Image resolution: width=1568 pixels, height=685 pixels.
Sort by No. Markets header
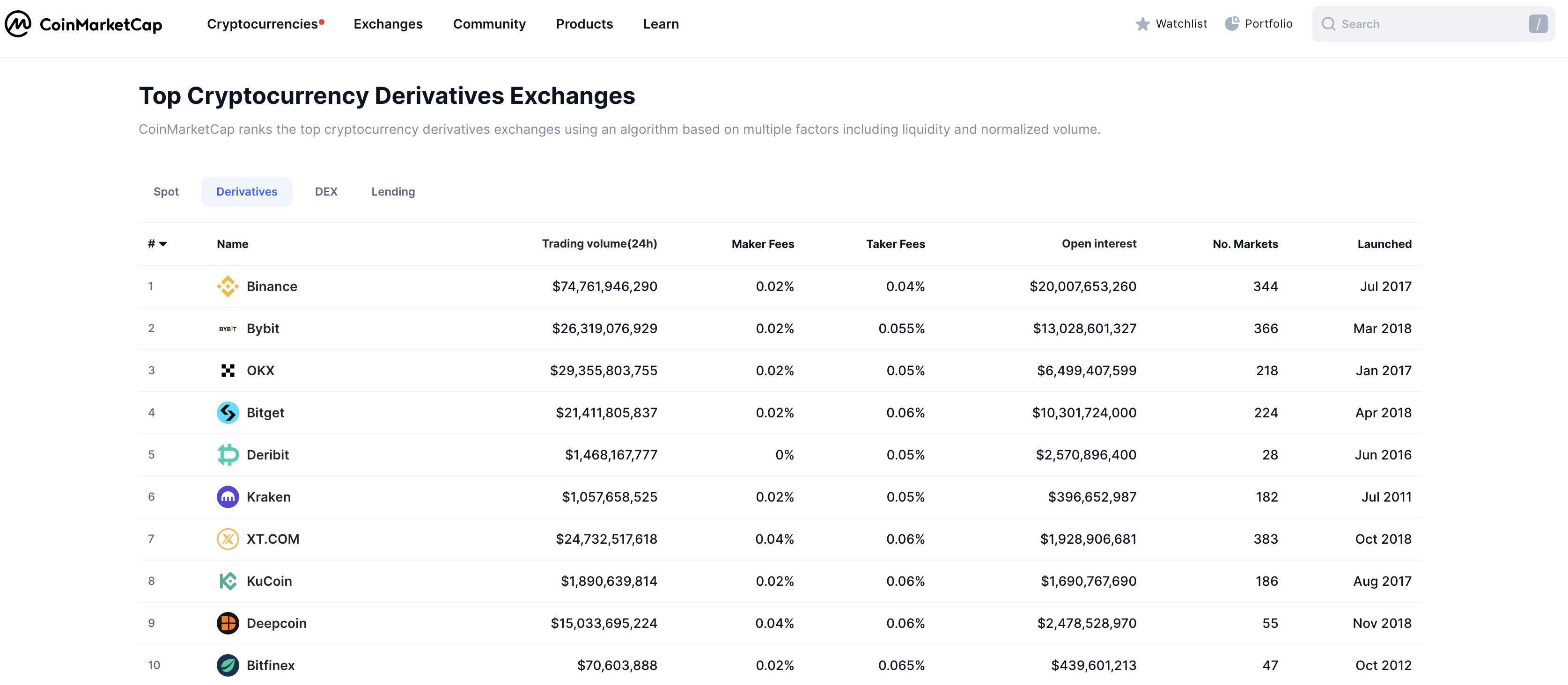coord(1245,244)
